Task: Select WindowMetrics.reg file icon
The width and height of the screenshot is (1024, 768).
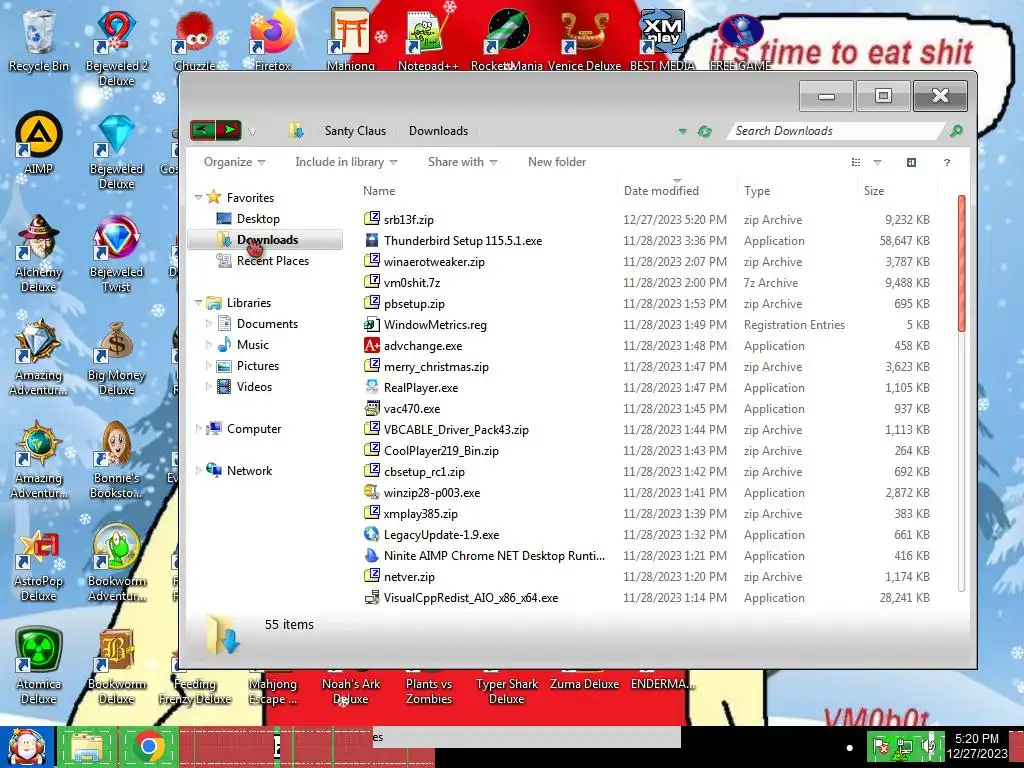Action: pos(372,324)
